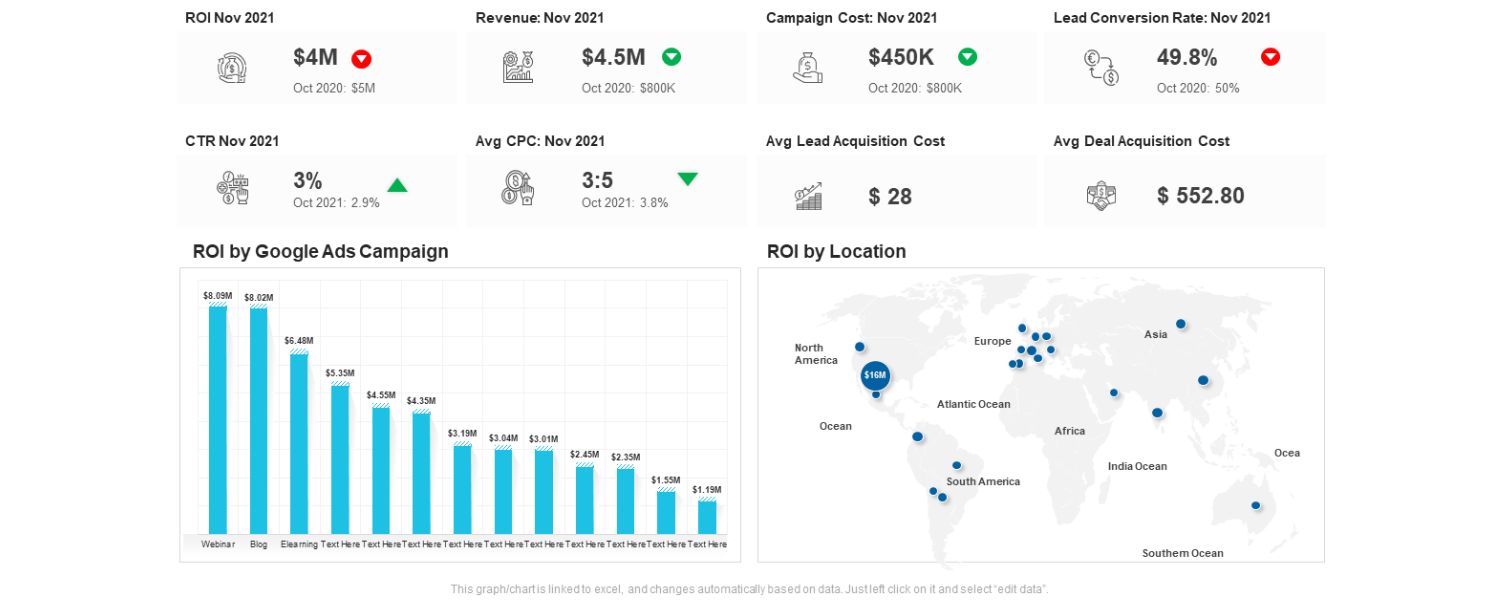The height and width of the screenshot is (600, 1500).
Task: Select the Avg Deal Acquisition Cost cash icon
Action: (x=1100, y=196)
